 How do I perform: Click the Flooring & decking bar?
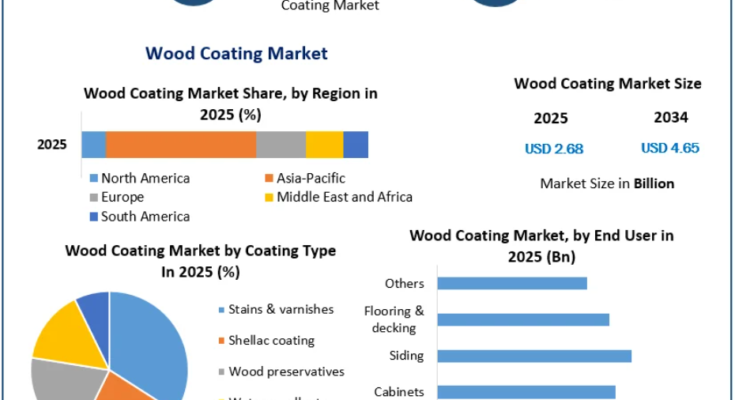(524, 320)
